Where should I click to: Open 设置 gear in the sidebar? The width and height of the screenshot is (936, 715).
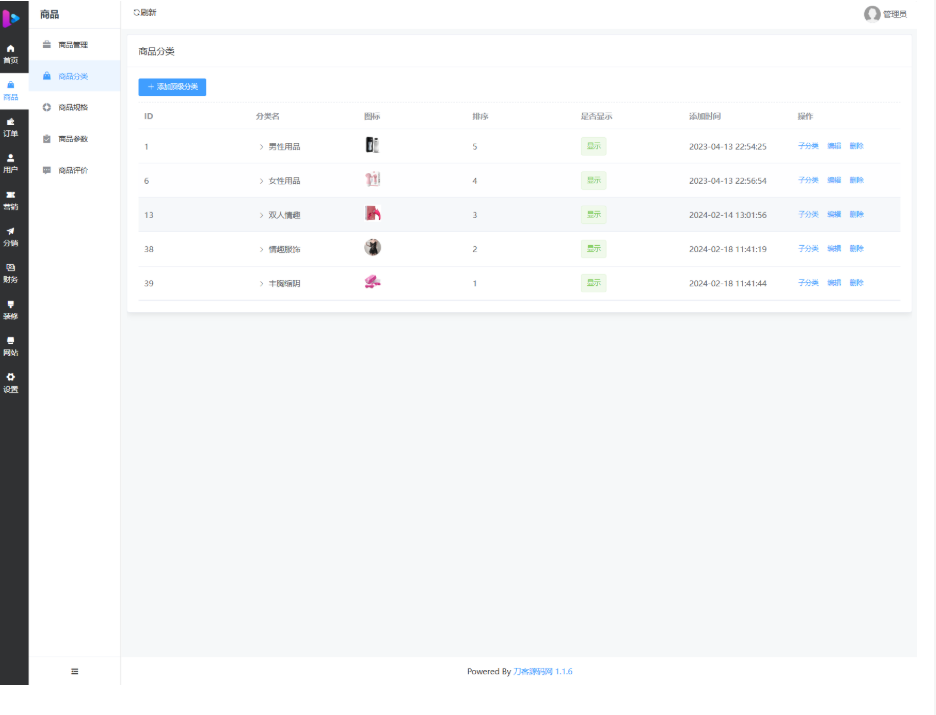click(x=11, y=383)
